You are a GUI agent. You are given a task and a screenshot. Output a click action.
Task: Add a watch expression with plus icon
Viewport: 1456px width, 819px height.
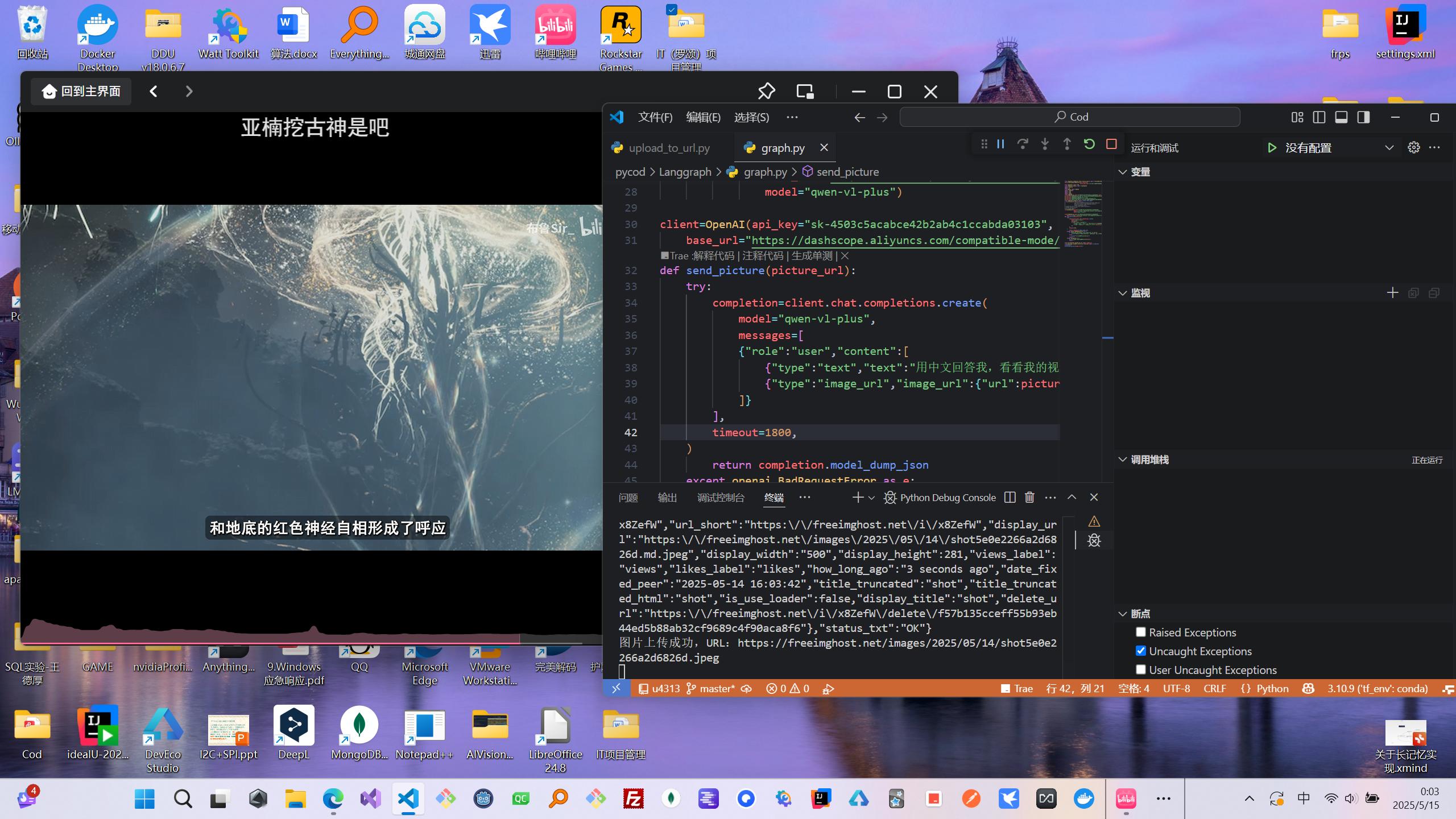pyautogui.click(x=1392, y=293)
